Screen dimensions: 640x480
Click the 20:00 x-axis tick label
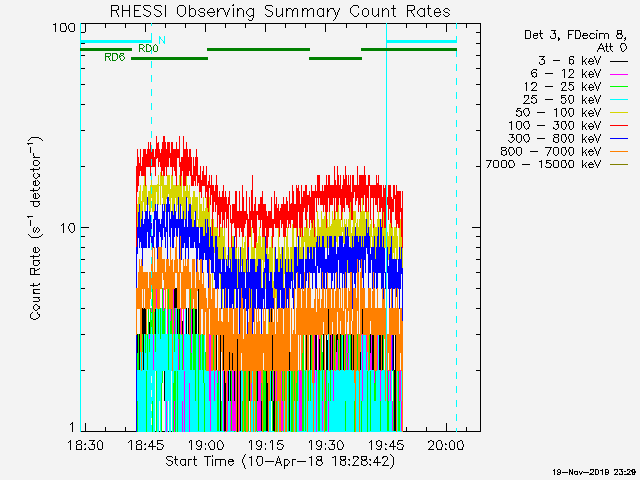click(x=446, y=445)
